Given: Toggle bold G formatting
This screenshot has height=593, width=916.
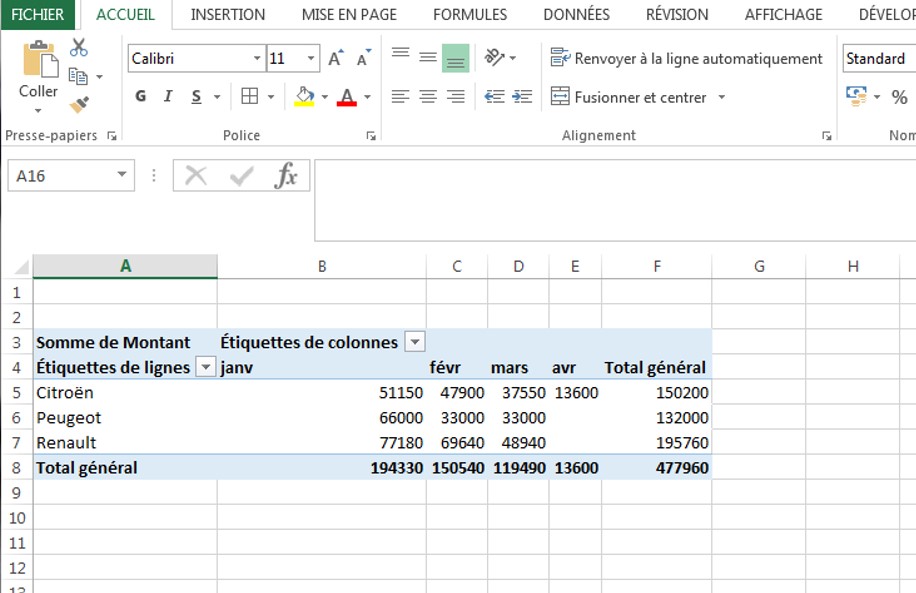Looking at the screenshot, I should [140, 96].
